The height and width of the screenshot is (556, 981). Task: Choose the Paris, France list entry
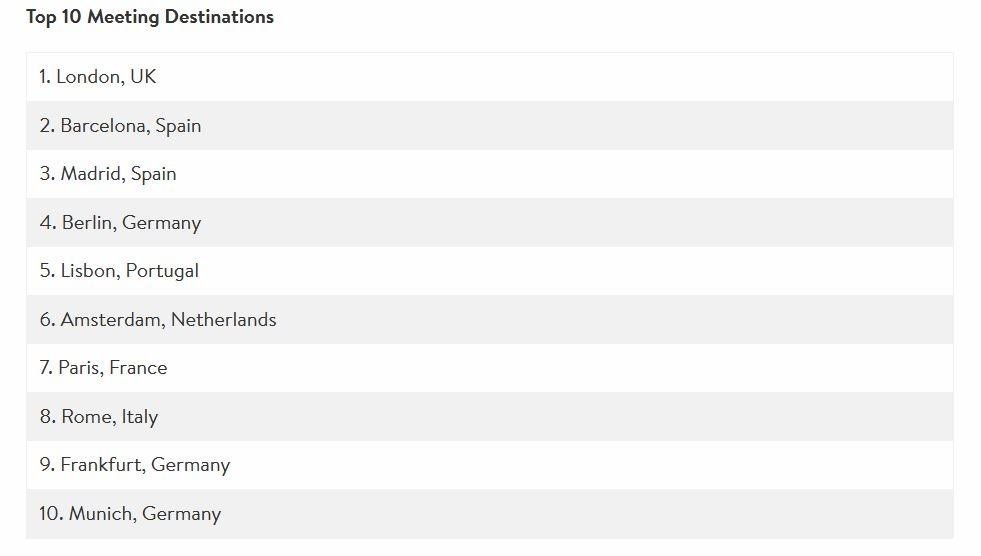[x=490, y=368]
